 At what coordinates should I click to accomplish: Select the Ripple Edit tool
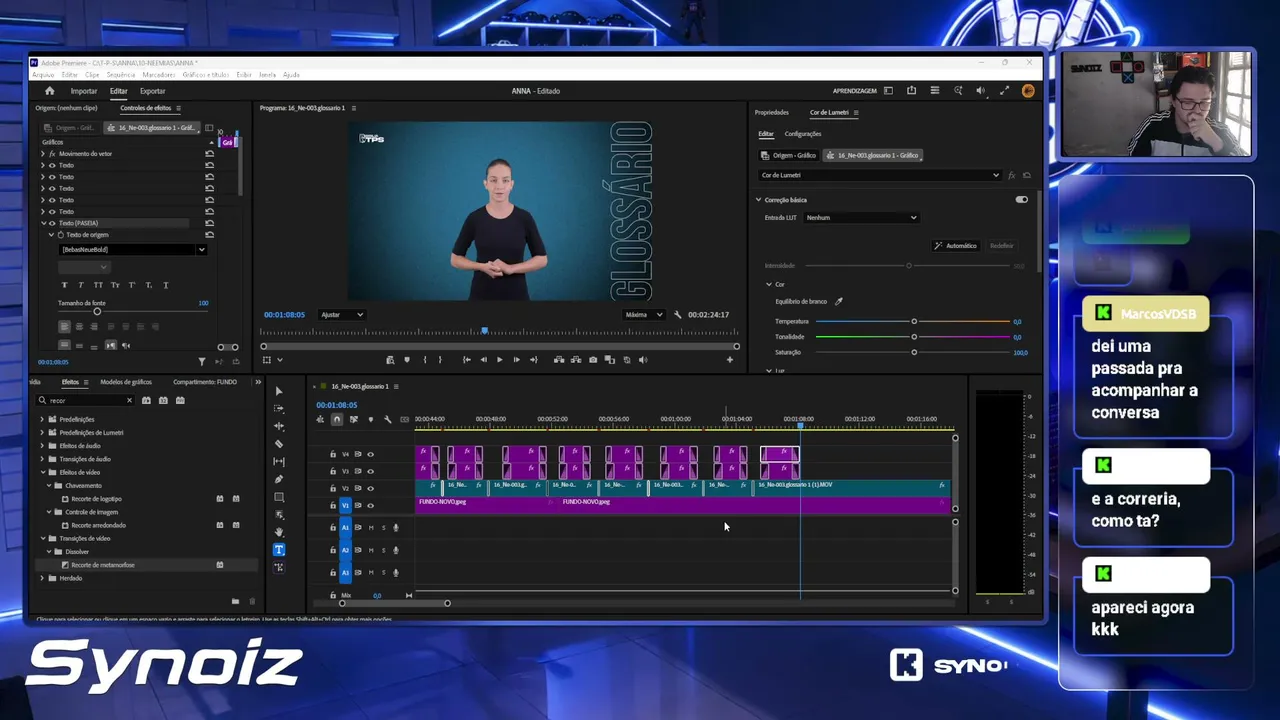[279, 426]
